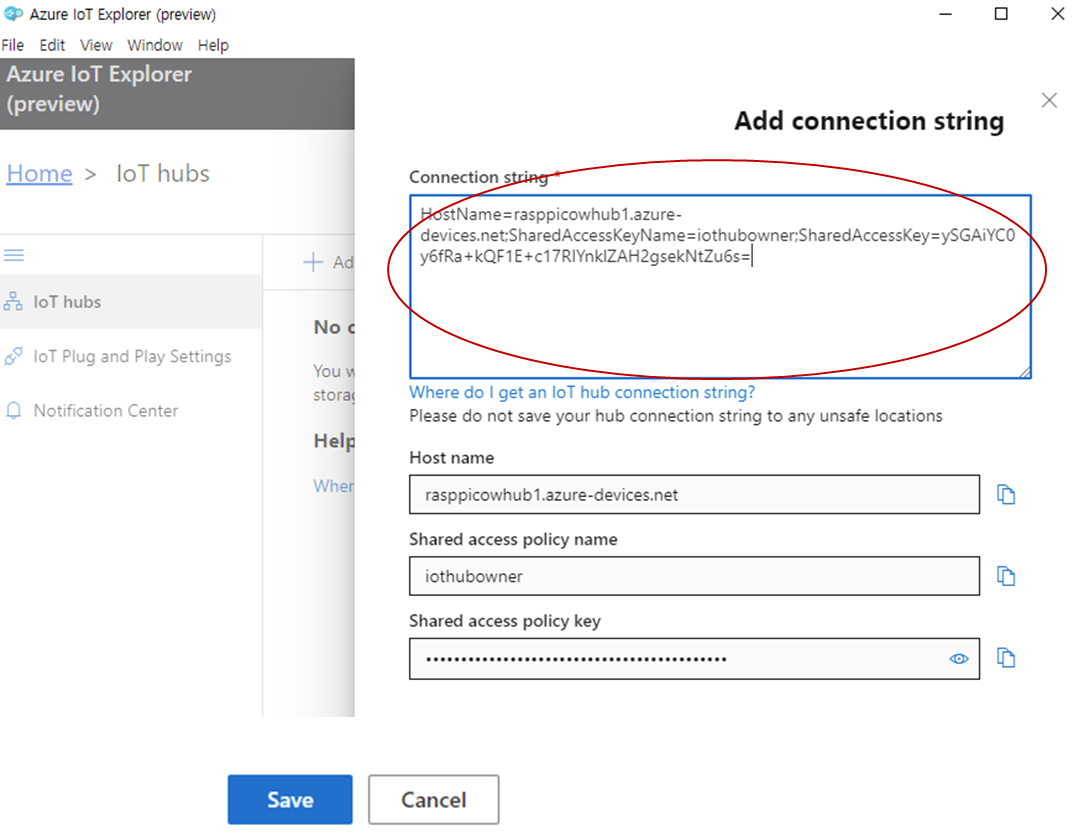
Task: Copy the Host name value
Action: tap(1006, 495)
